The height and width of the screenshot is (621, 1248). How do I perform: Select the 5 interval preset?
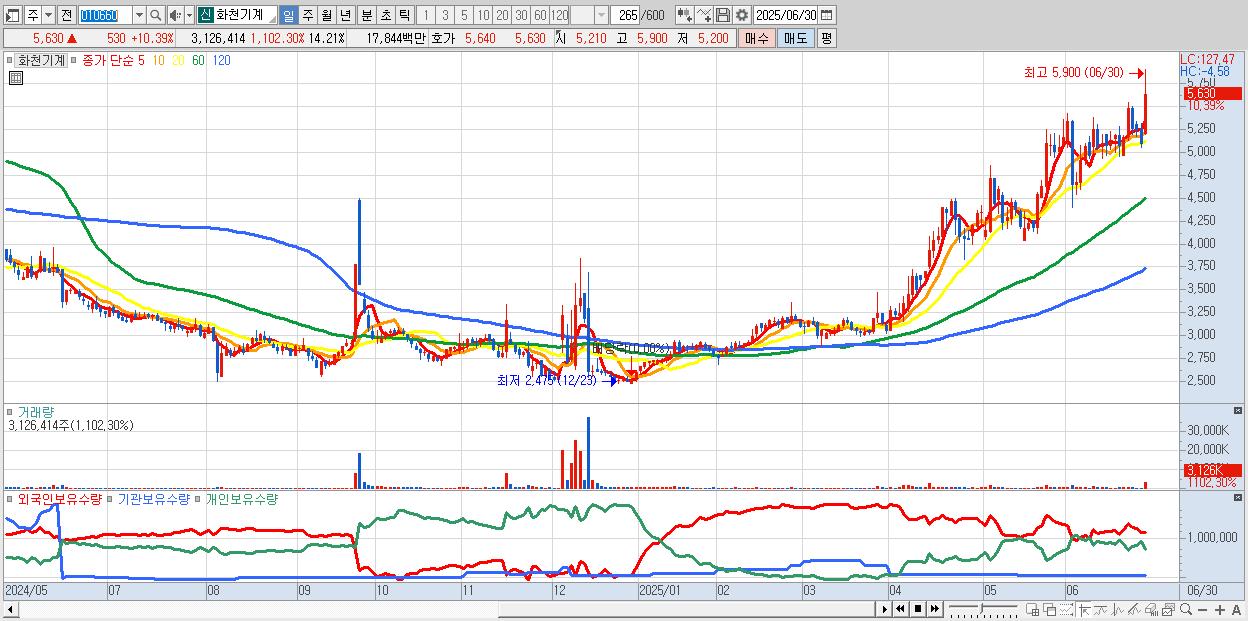(x=464, y=15)
